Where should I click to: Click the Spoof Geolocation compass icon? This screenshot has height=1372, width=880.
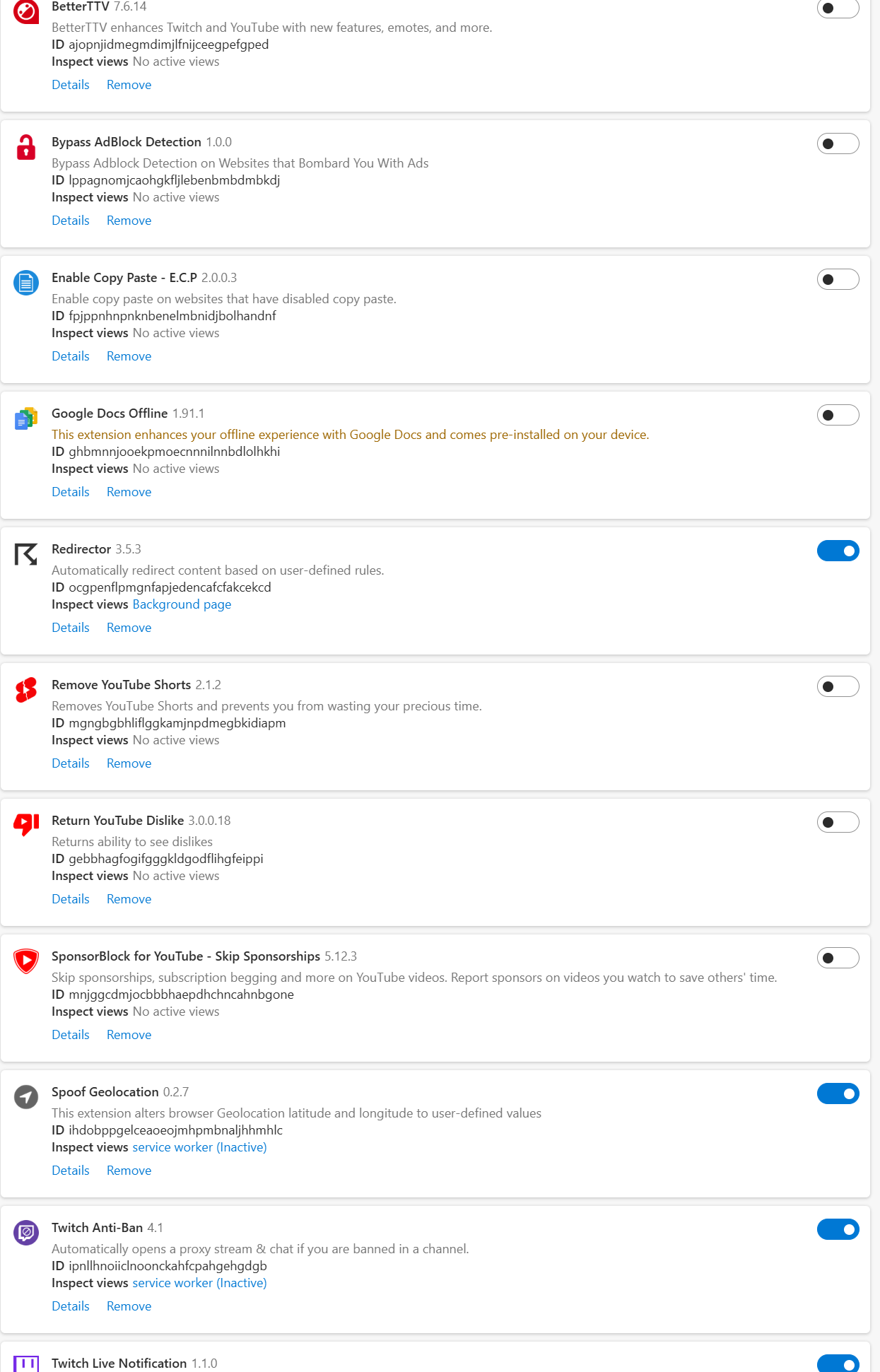[x=26, y=1097]
